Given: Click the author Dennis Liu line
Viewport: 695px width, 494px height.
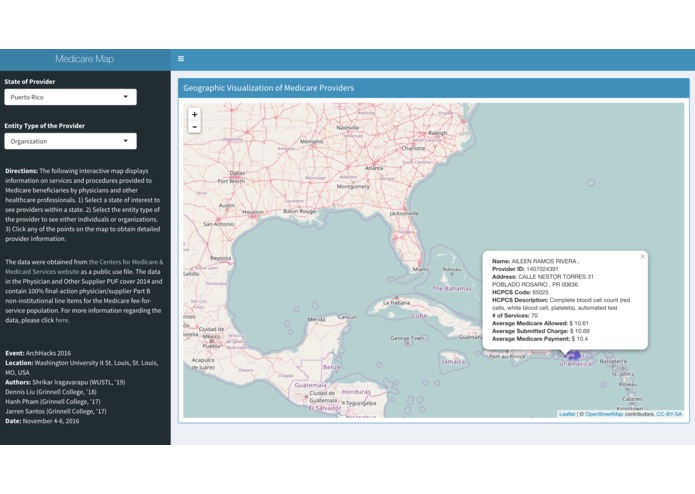Looking at the screenshot, I should click(x=51, y=392).
